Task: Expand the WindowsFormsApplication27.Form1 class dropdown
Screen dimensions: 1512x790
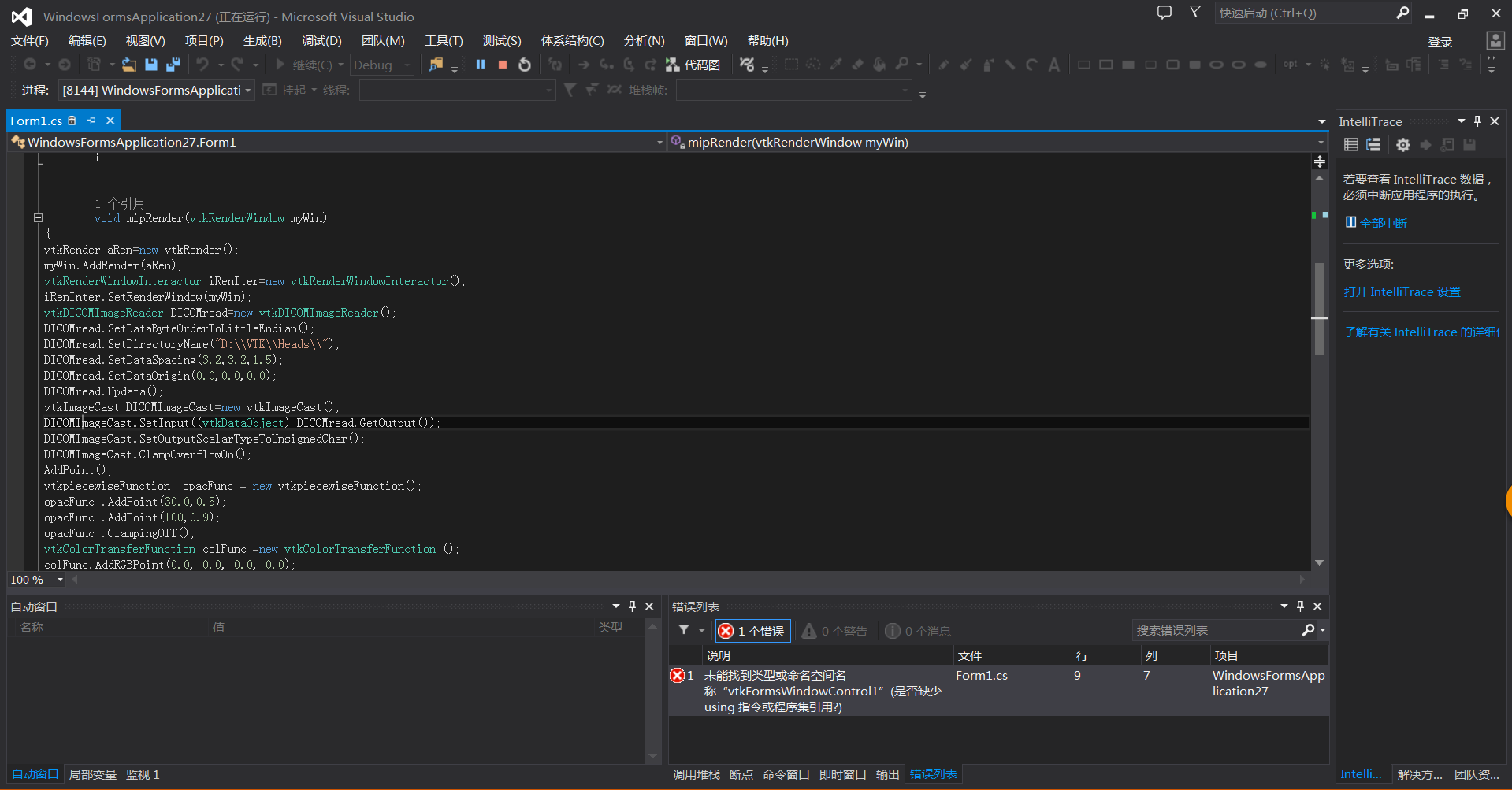Action: point(659,143)
